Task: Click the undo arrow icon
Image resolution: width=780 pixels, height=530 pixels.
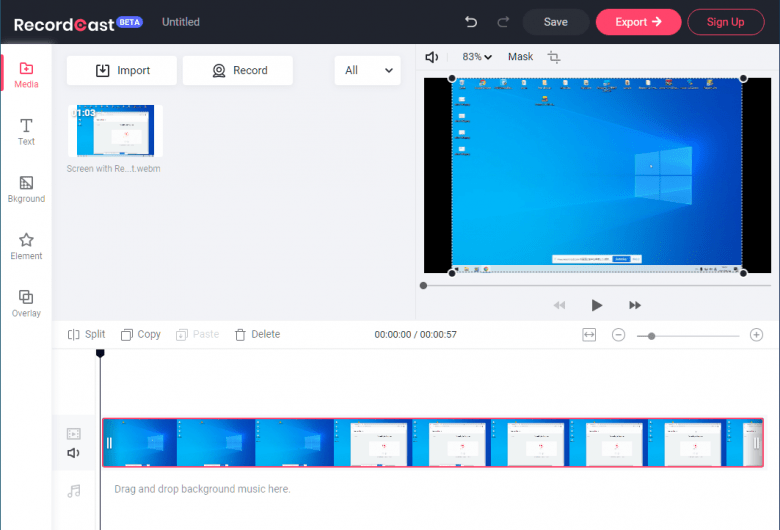Action: click(x=471, y=22)
